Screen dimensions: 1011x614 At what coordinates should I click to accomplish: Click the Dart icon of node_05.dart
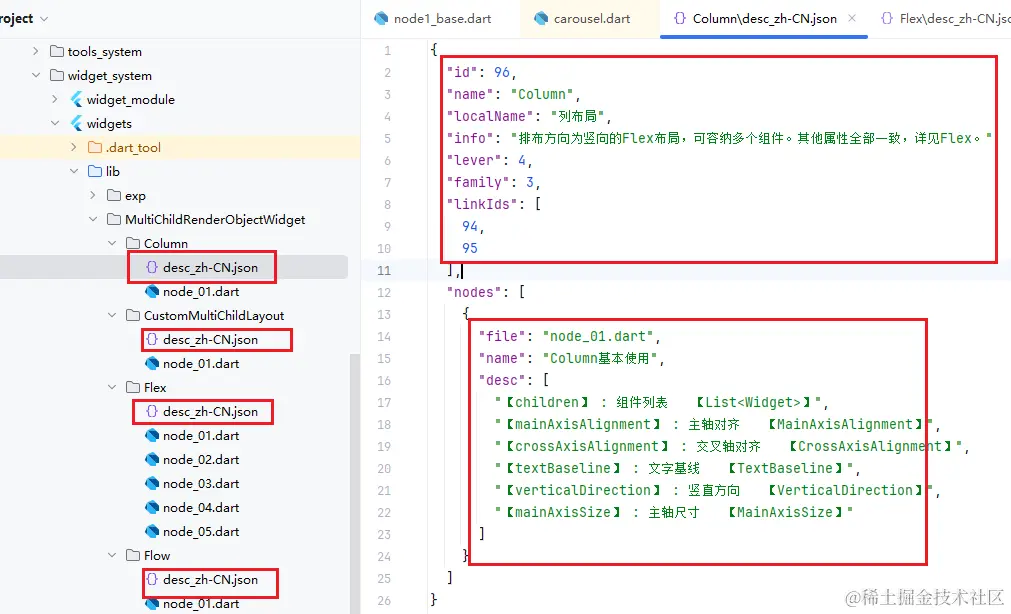[152, 531]
